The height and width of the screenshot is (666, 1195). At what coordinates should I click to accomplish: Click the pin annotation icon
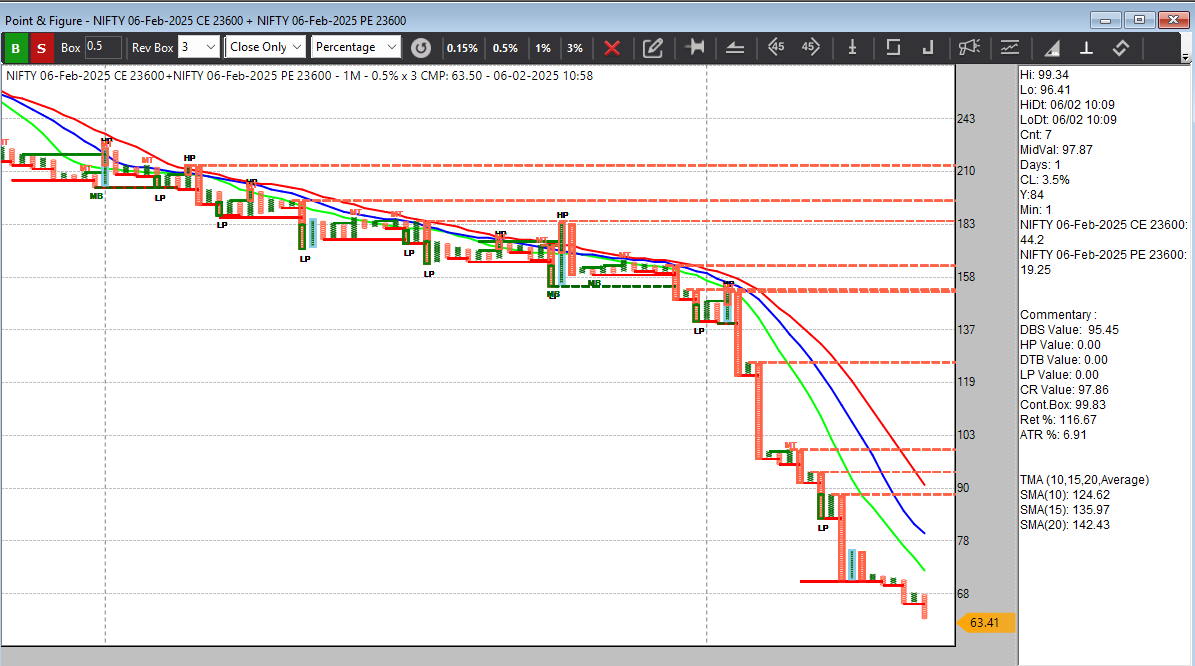pyautogui.click(x=696, y=47)
